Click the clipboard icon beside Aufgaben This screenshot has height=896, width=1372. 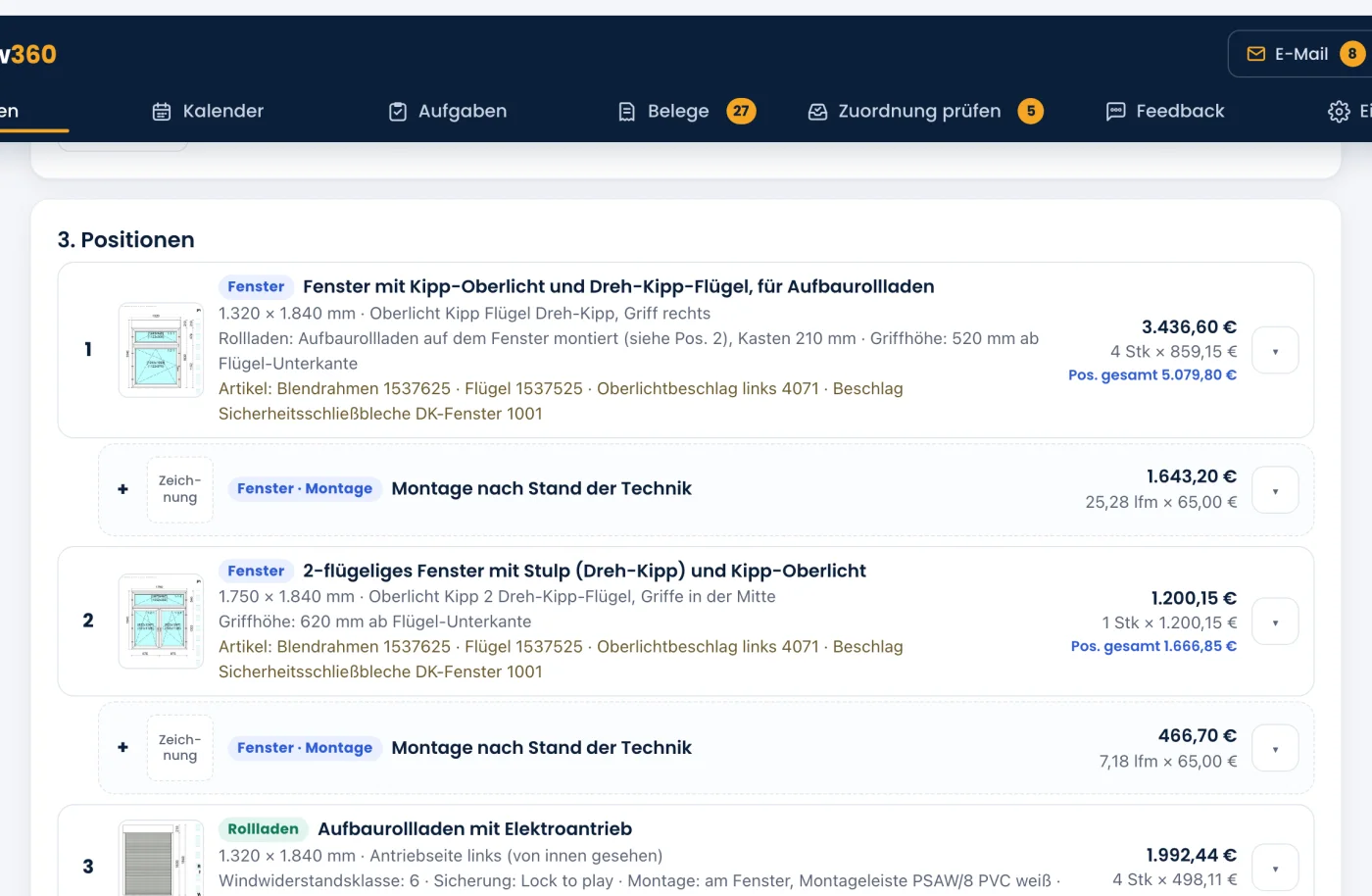pos(398,112)
